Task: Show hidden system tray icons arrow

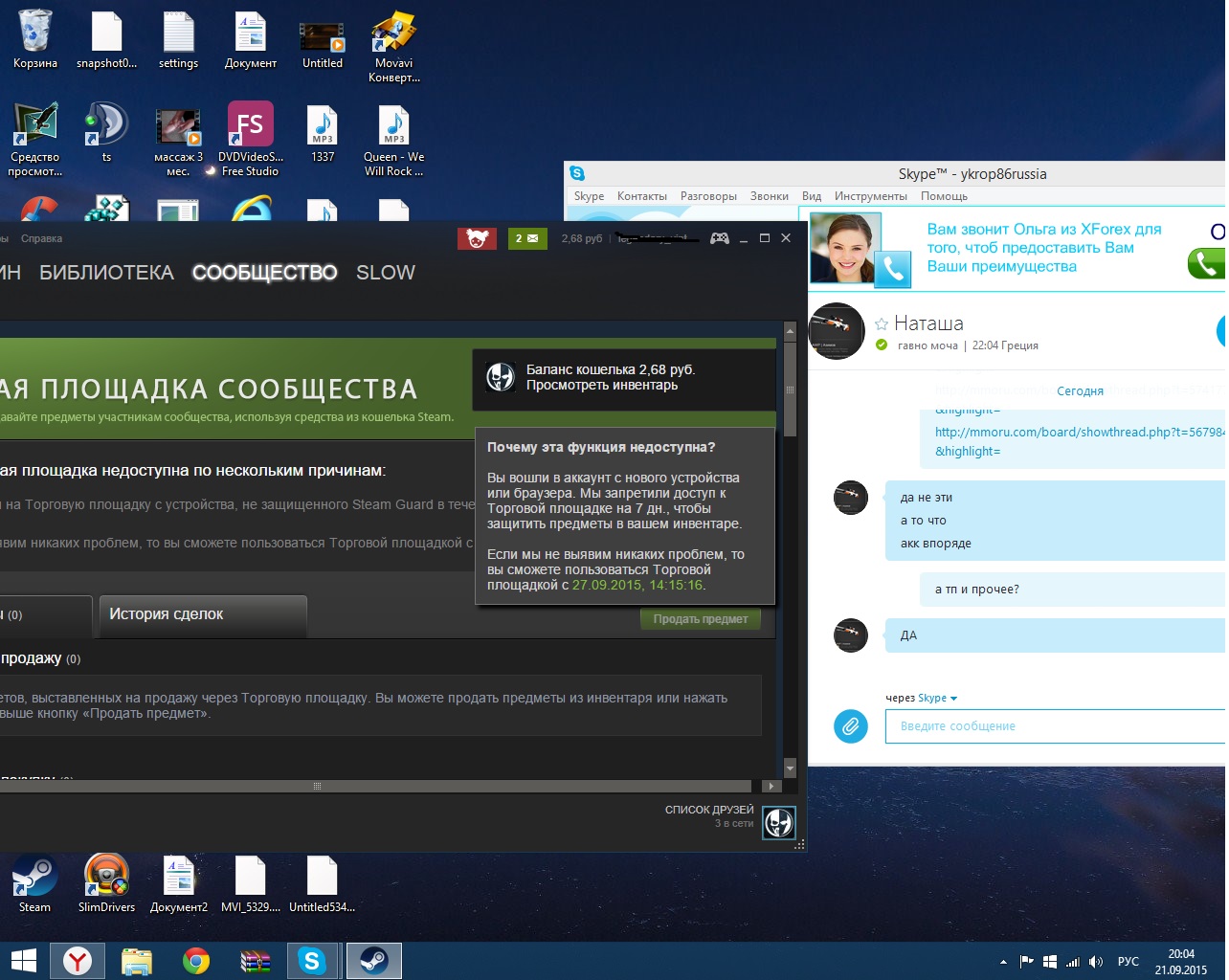Action: point(1003,962)
